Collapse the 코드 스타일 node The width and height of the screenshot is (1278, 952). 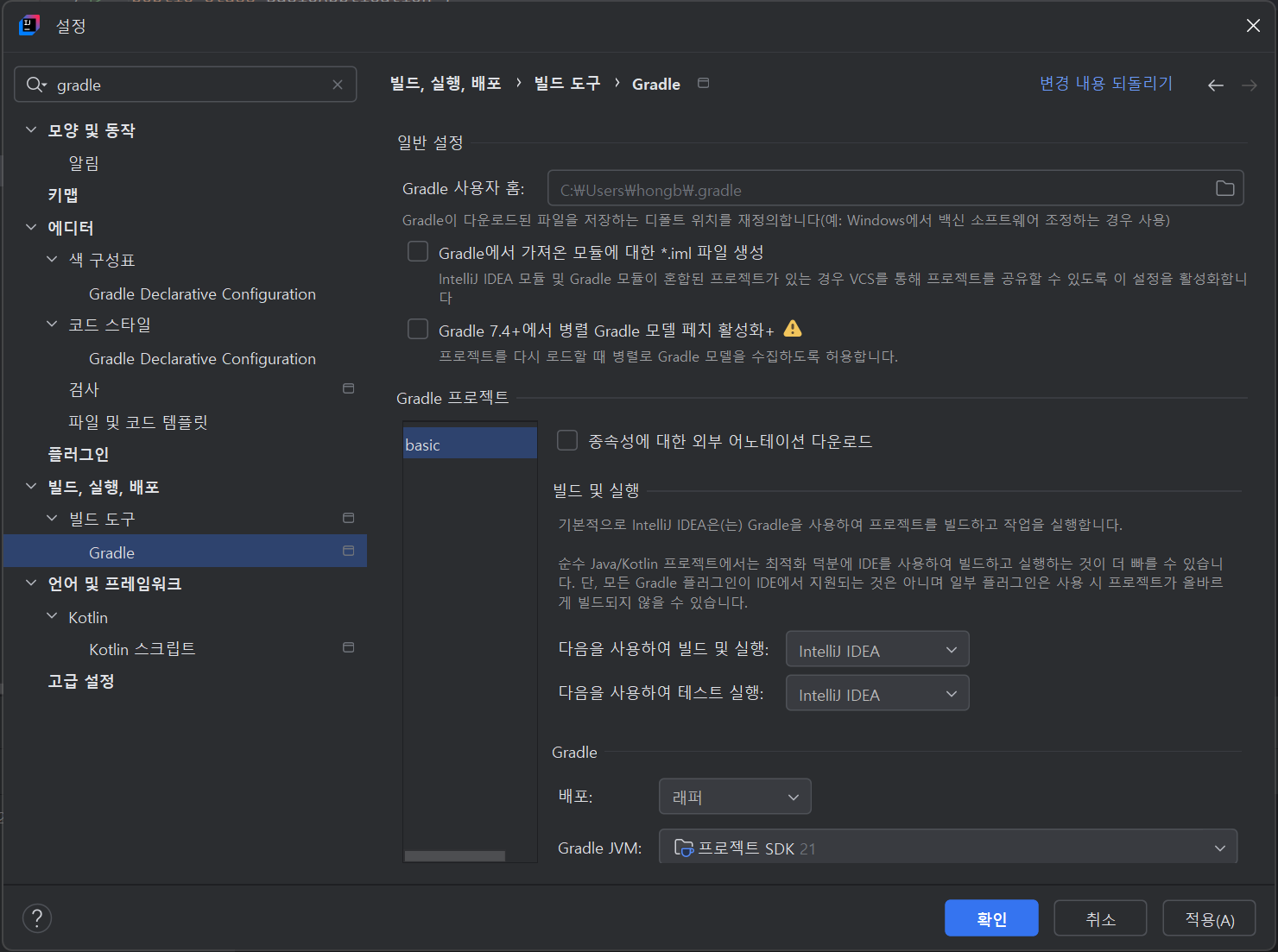coord(52,323)
